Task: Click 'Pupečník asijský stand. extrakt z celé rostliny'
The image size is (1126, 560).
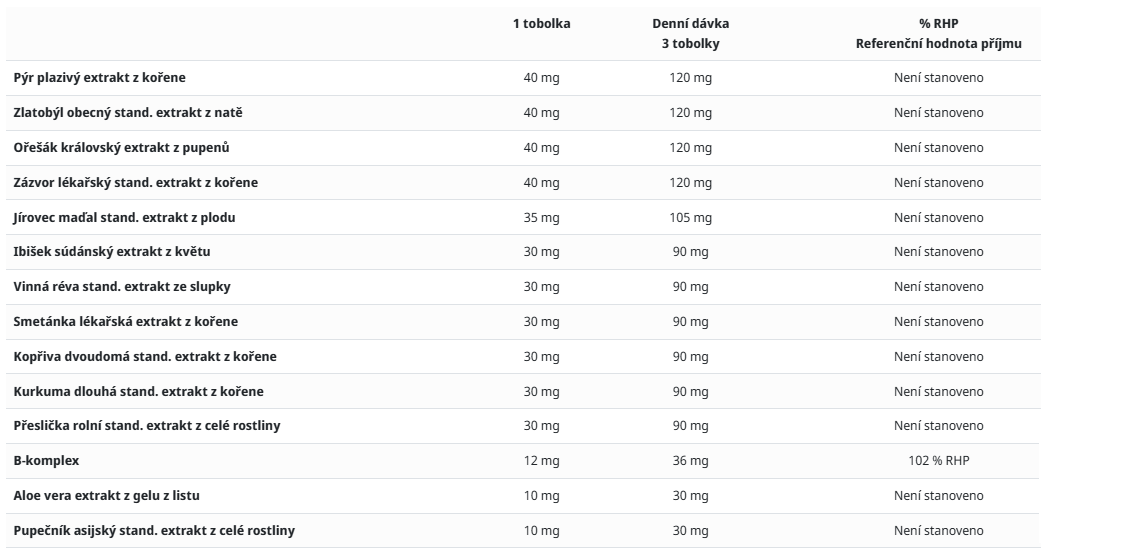Action: click(x=154, y=531)
